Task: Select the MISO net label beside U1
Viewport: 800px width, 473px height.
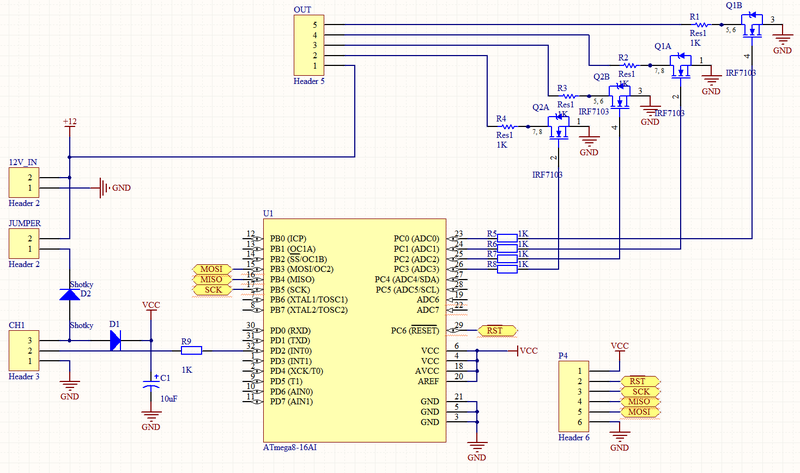Action: click(212, 279)
